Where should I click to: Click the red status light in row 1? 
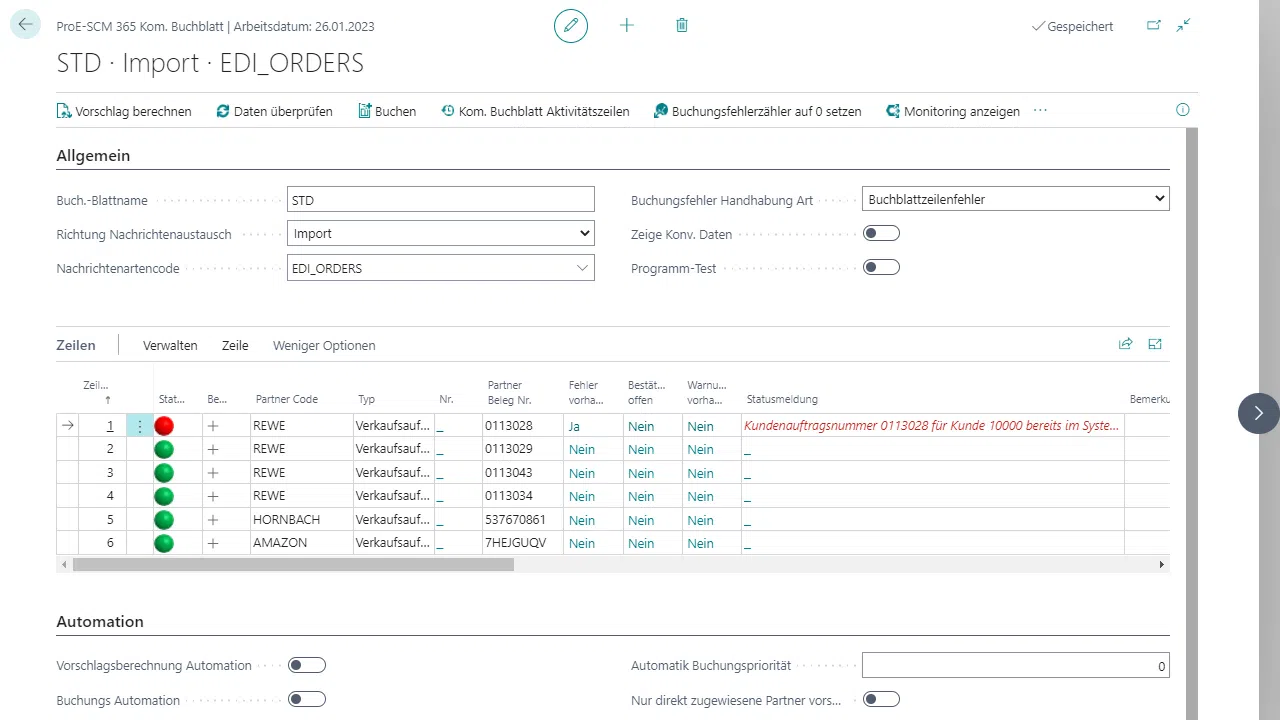pyautogui.click(x=164, y=426)
